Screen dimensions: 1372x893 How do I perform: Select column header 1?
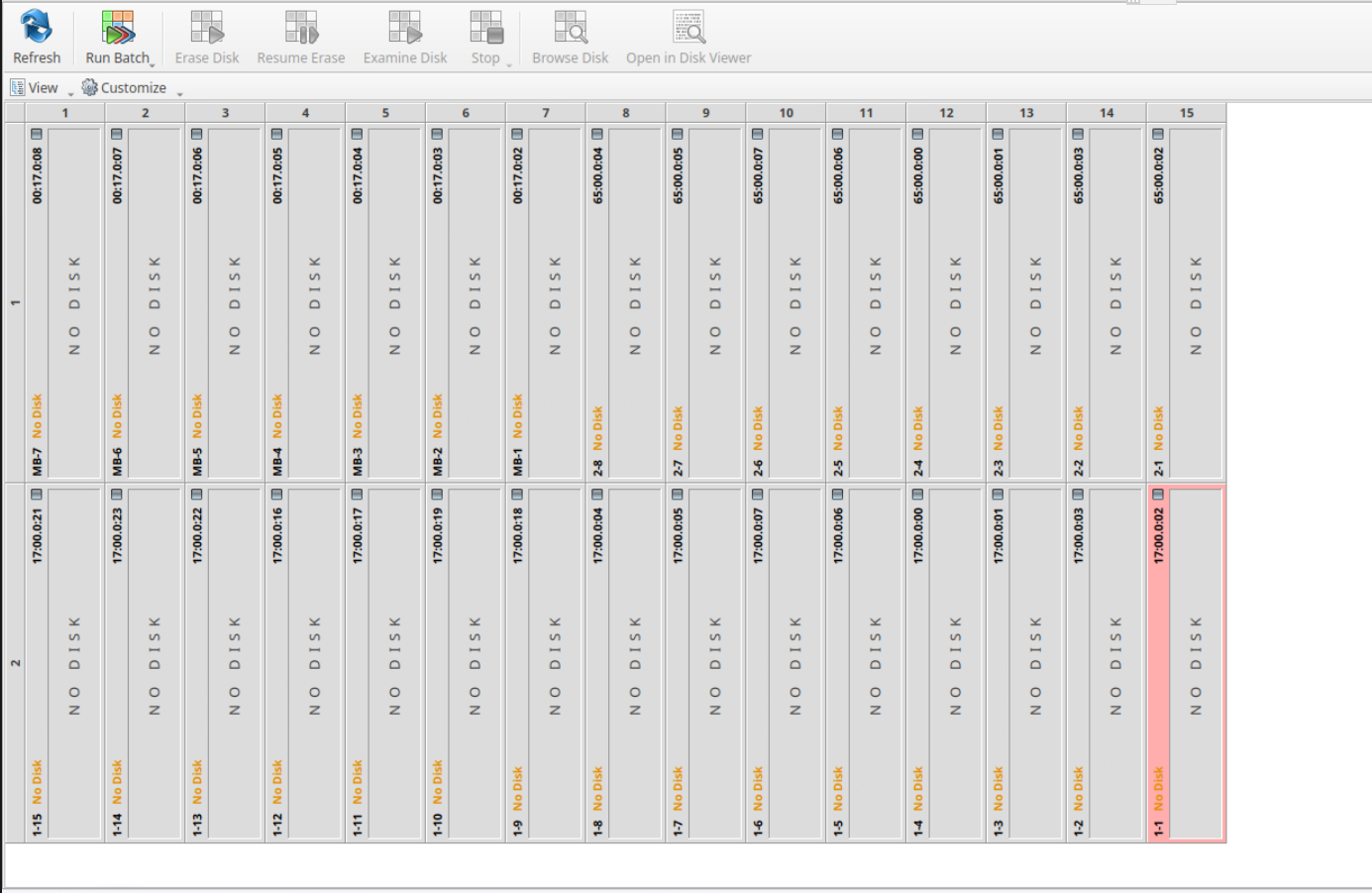pyautogui.click(x=65, y=113)
